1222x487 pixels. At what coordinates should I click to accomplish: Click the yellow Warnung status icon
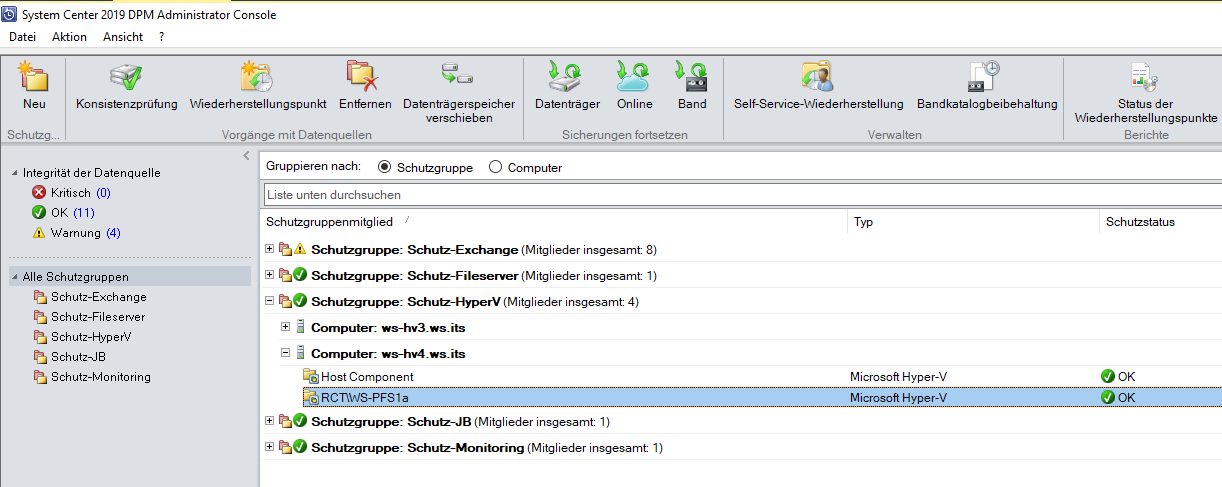pyautogui.click(x=39, y=232)
